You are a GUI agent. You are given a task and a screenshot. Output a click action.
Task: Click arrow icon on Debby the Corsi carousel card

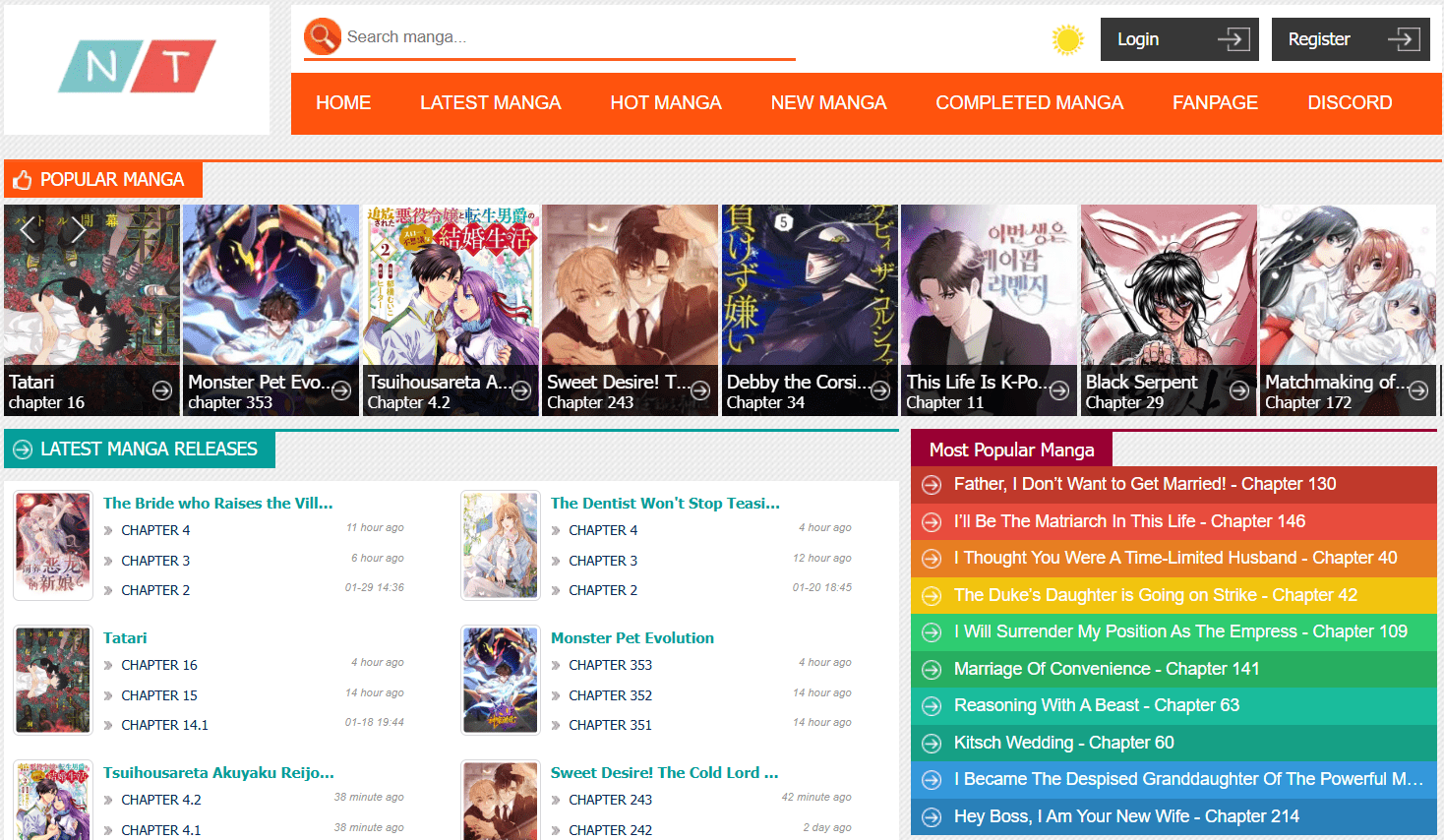(880, 390)
